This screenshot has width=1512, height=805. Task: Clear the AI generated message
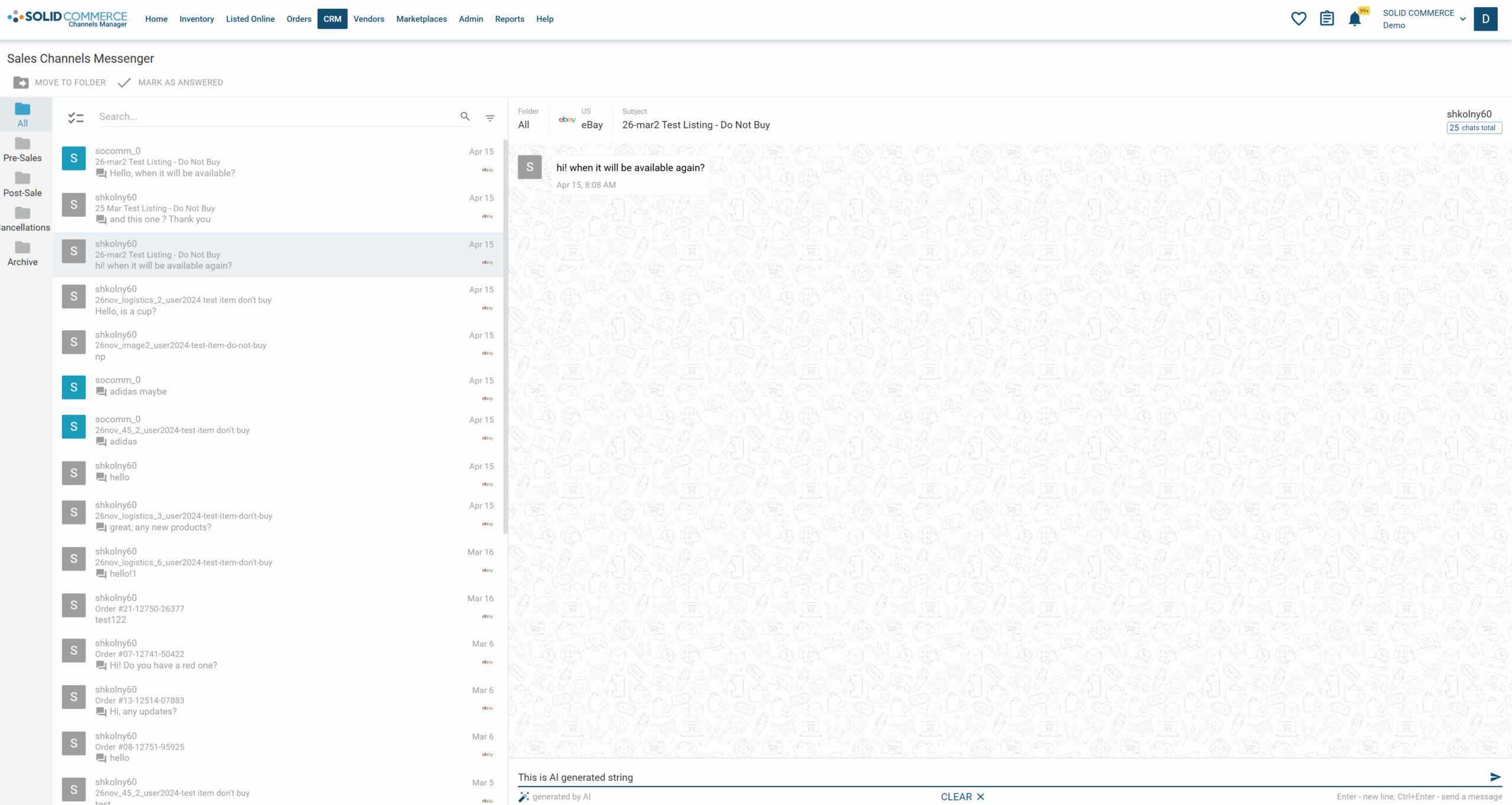(x=962, y=797)
